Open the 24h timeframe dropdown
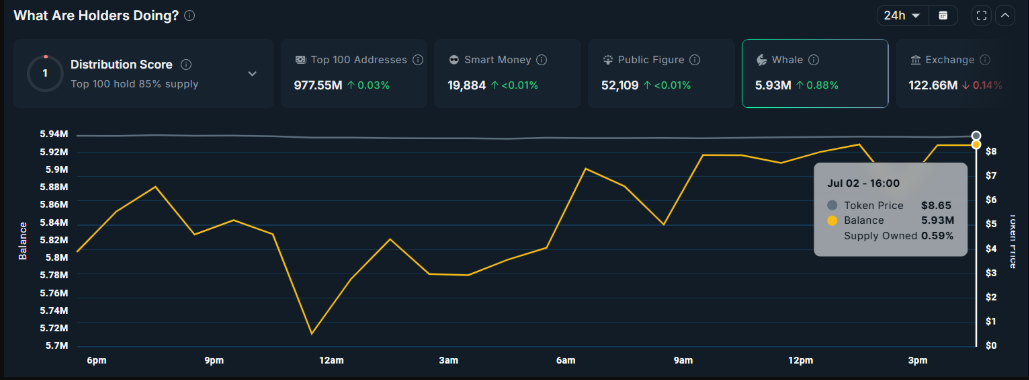The height and width of the screenshot is (380, 1029). click(x=902, y=16)
